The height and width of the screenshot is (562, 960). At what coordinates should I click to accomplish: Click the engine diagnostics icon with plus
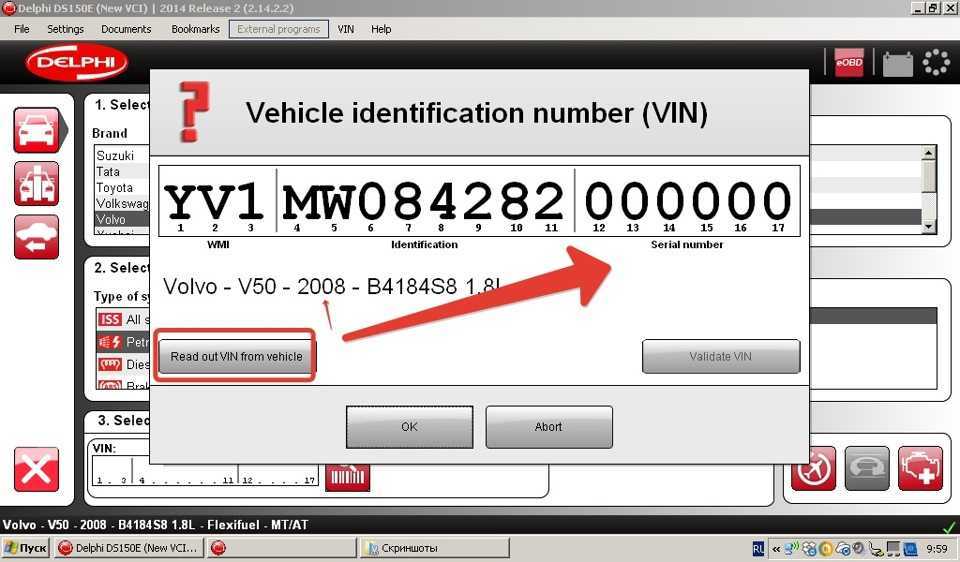(x=920, y=468)
